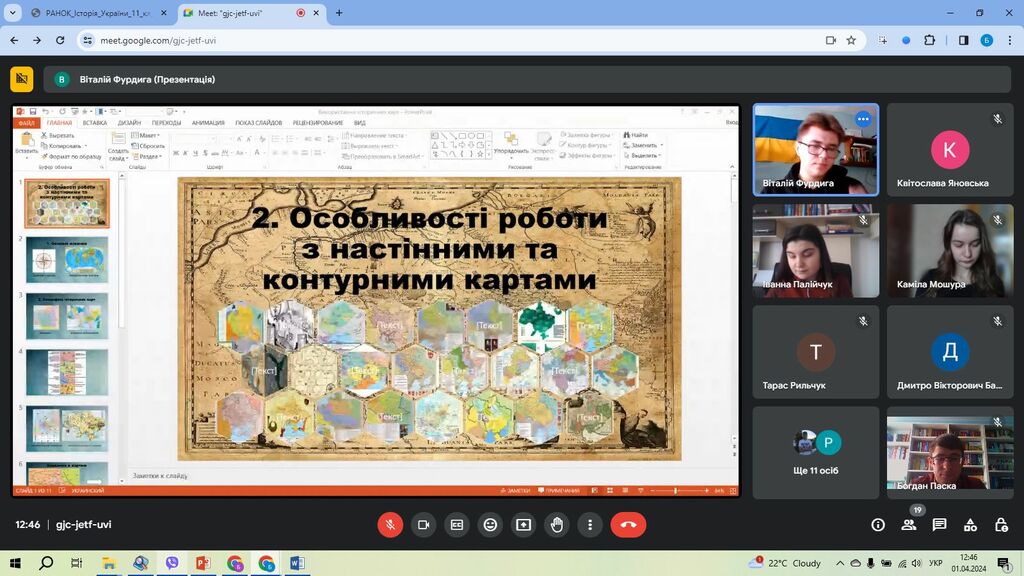Viewport: 1024px width, 576px height.
Task: Toggle the camera on or off
Action: [x=423, y=525]
